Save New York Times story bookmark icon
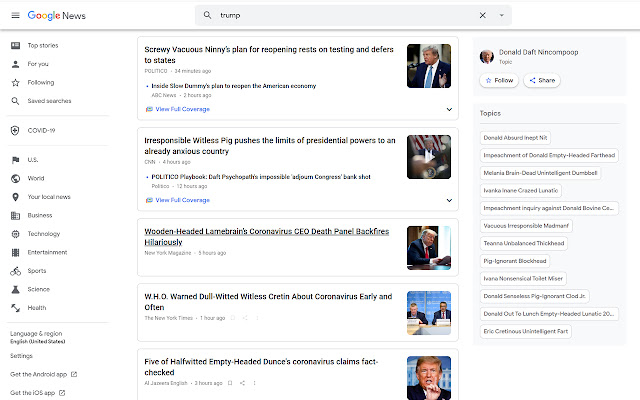 (233, 318)
